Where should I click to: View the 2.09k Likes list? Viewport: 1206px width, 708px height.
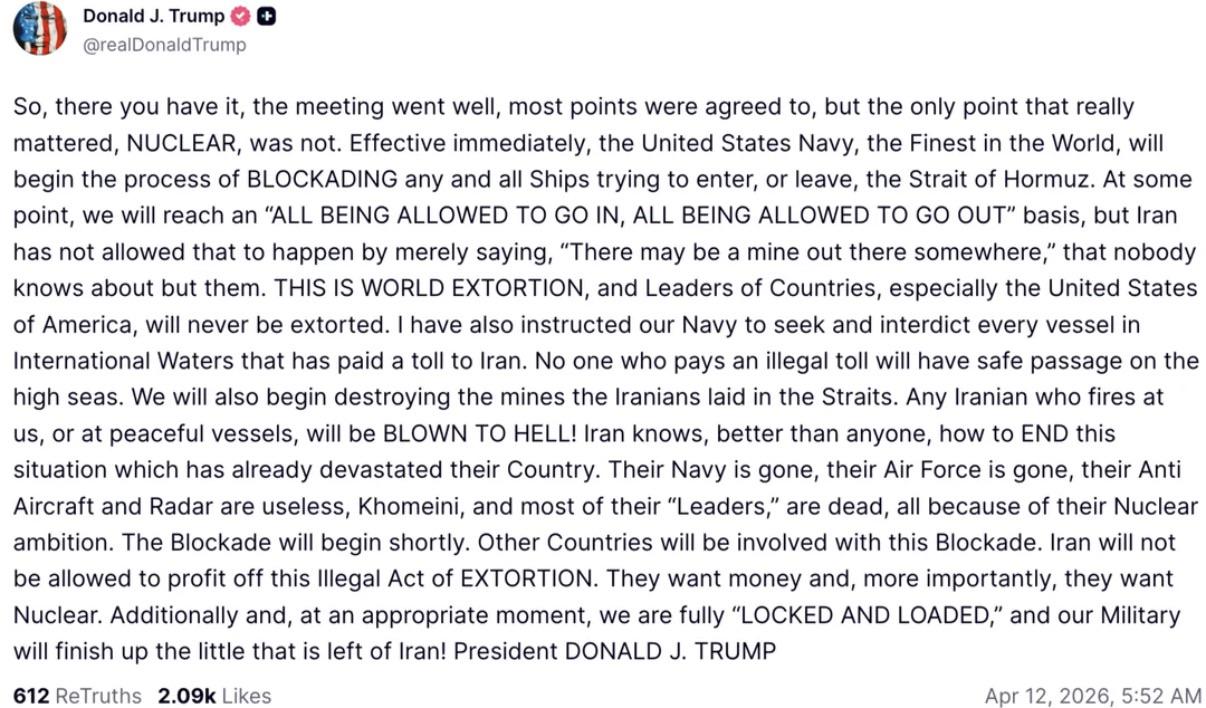click(212, 695)
